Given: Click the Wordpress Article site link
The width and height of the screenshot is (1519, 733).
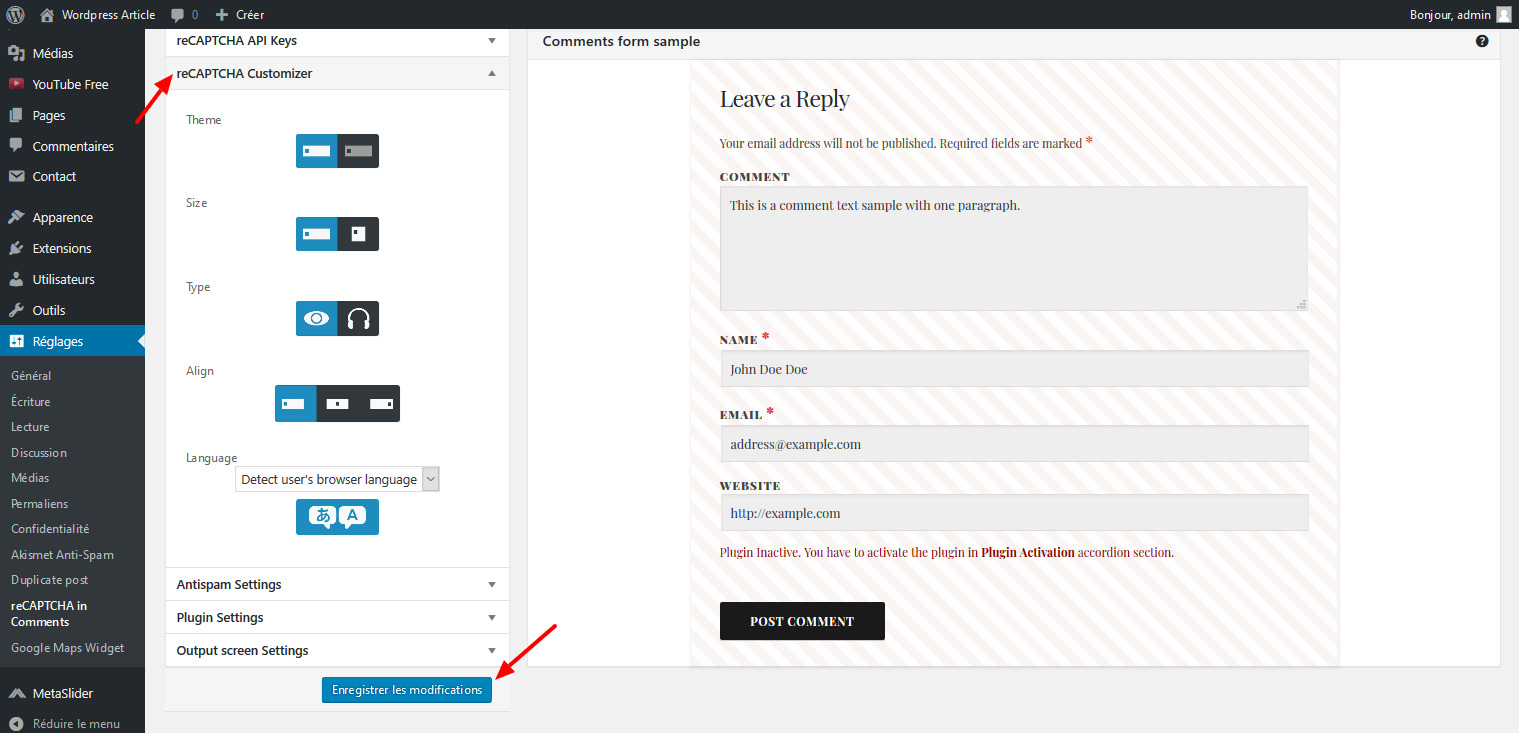Looking at the screenshot, I should pyautogui.click(x=108, y=15).
